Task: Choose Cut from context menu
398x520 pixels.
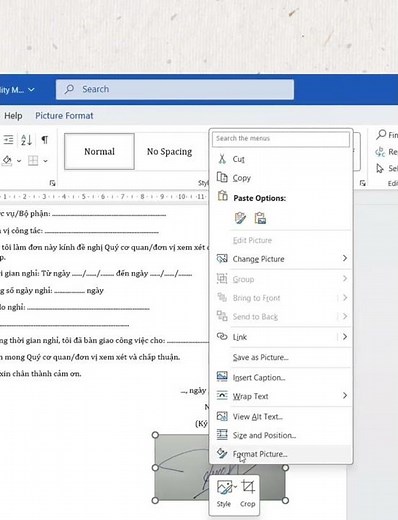Action: (x=281, y=159)
